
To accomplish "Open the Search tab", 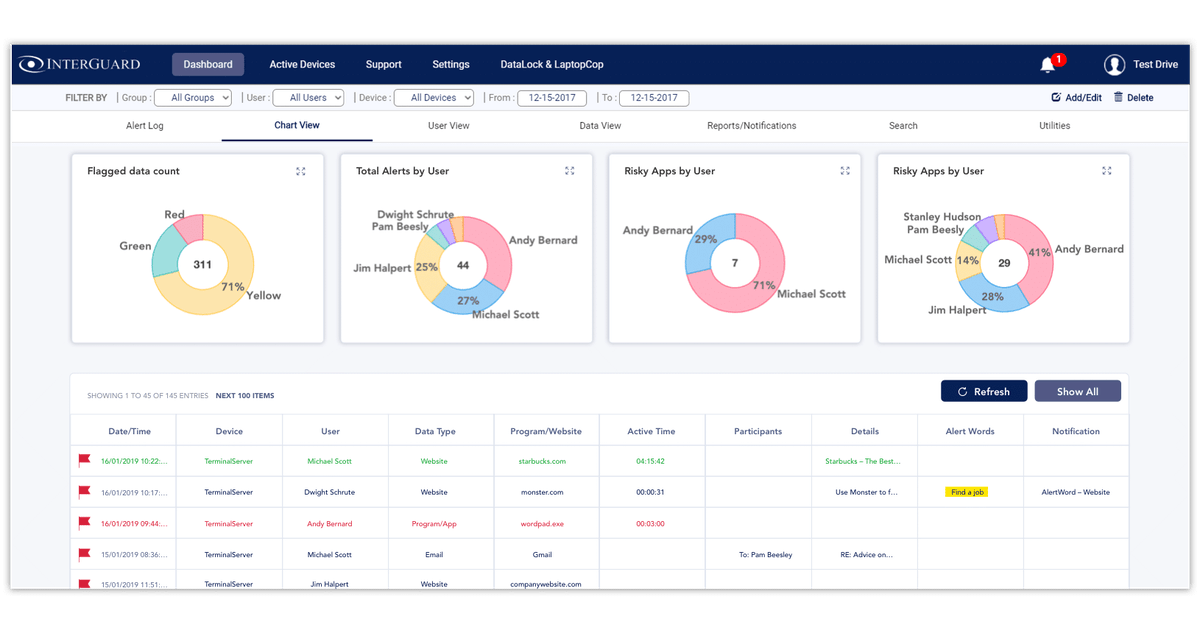I will [x=903, y=126].
